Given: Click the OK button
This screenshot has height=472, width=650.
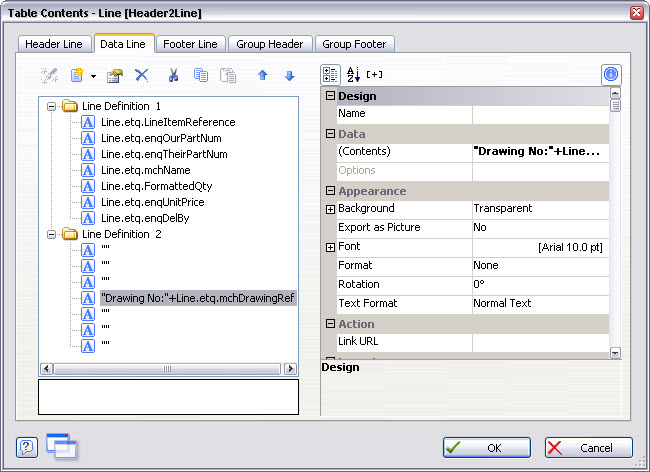Looking at the screenshot, I should [x=487, y=448].
